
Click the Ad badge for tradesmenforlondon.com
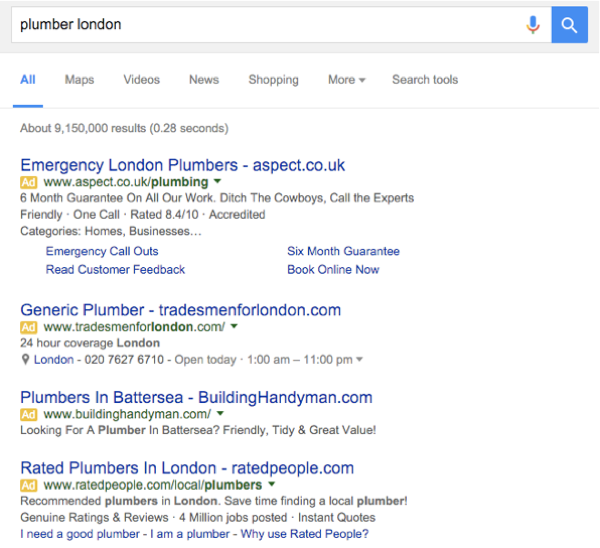(x=29, y=327)
